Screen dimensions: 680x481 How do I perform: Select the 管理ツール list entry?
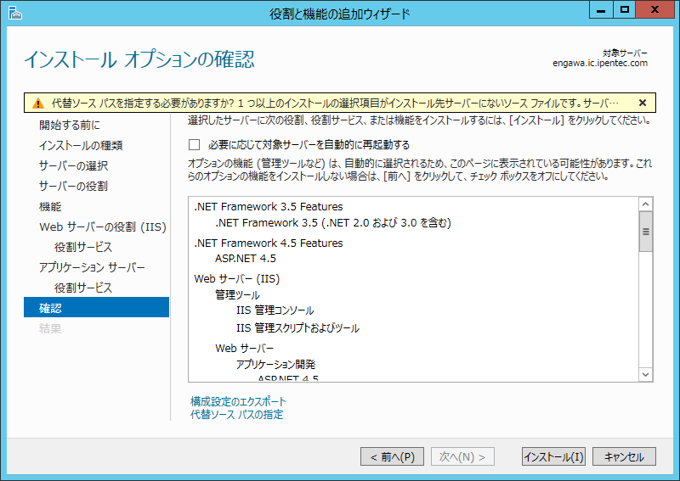[237, 295]
